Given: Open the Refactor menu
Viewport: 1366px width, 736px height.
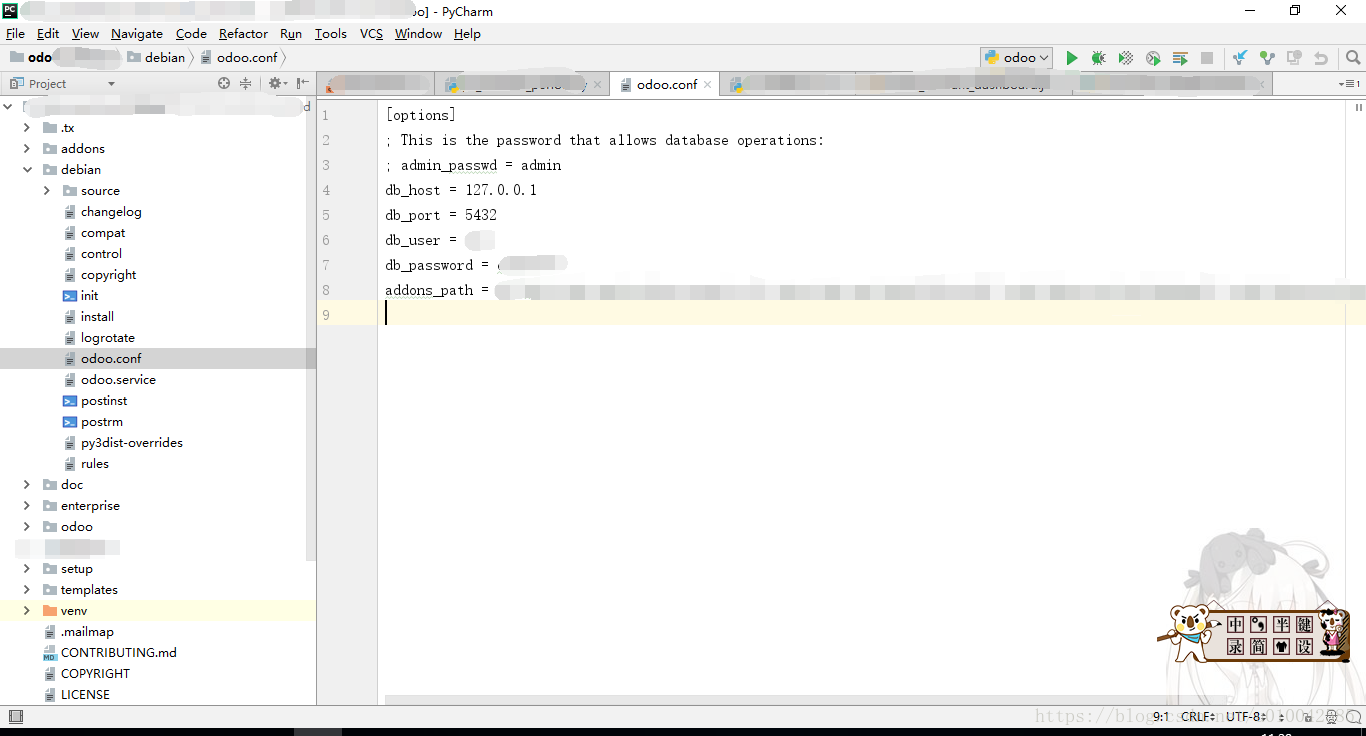Looking at the screenshot, I should point(243,33).
